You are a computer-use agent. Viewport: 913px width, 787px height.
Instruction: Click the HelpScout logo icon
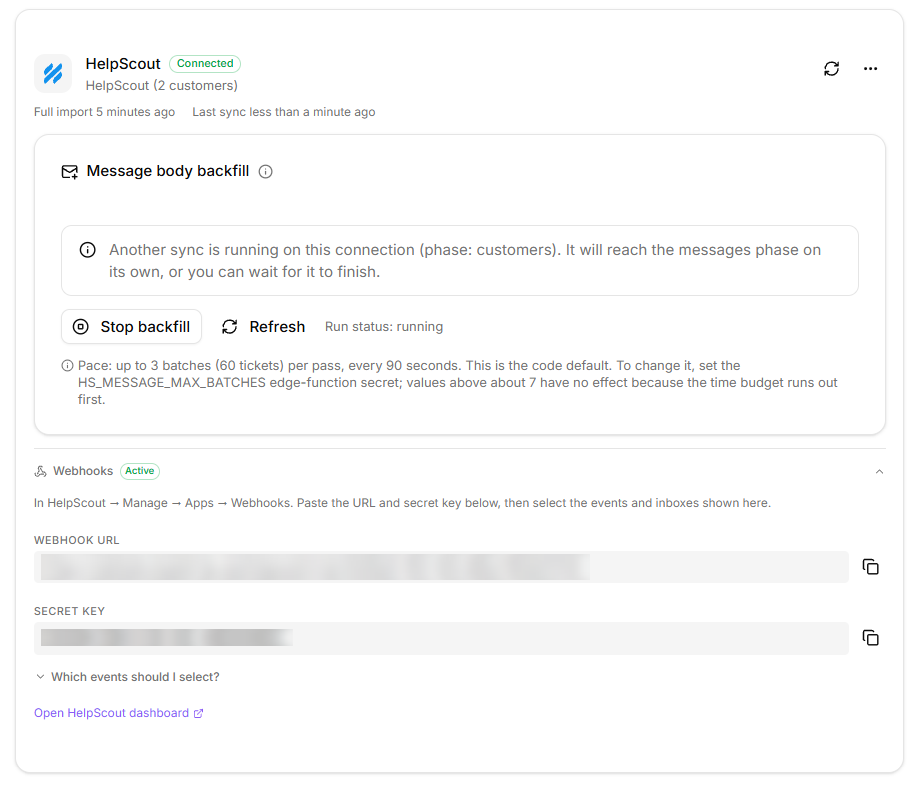point(53,73)
